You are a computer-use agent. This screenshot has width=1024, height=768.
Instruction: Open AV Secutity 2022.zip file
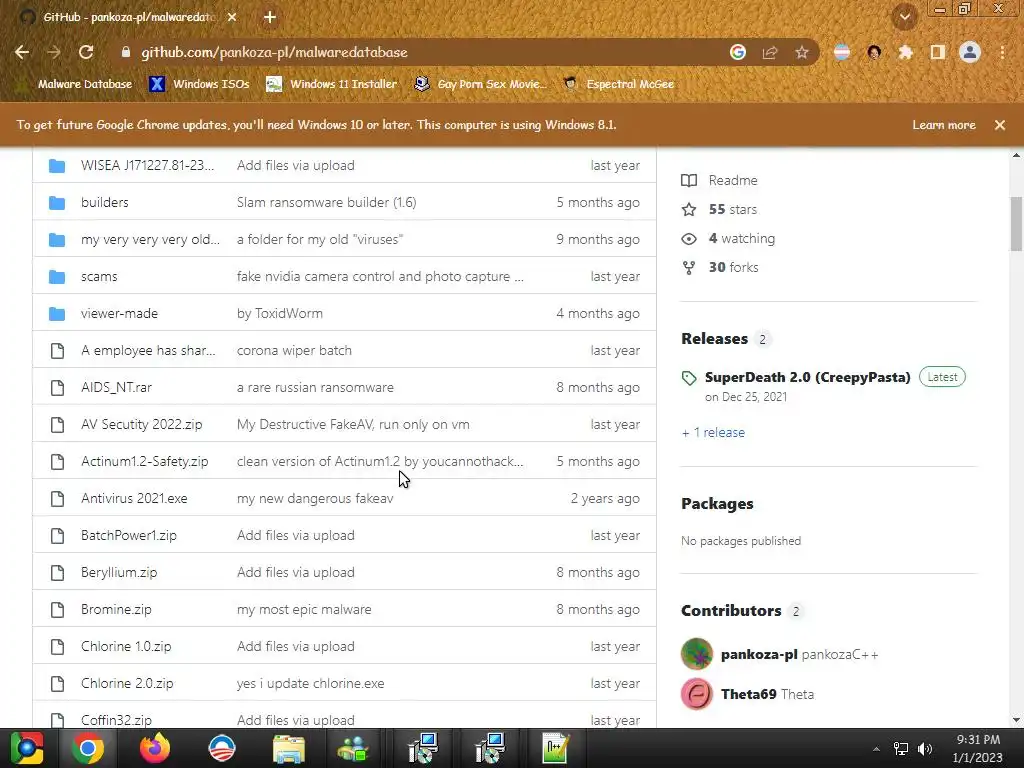pyautogui.click(x=142, y=424)
